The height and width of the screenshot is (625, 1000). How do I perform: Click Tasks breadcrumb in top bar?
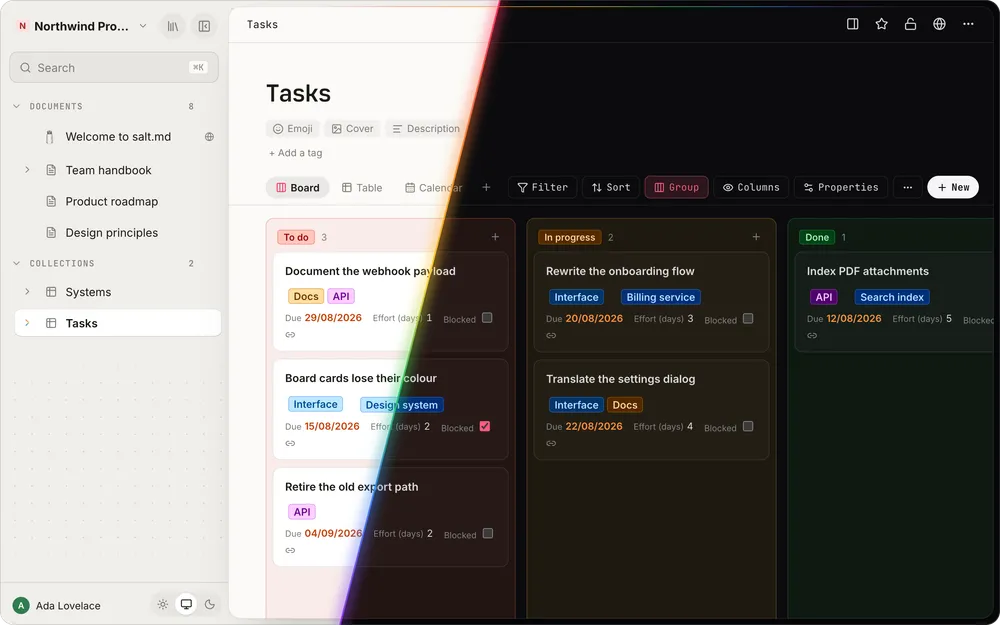tap(262, 24)
